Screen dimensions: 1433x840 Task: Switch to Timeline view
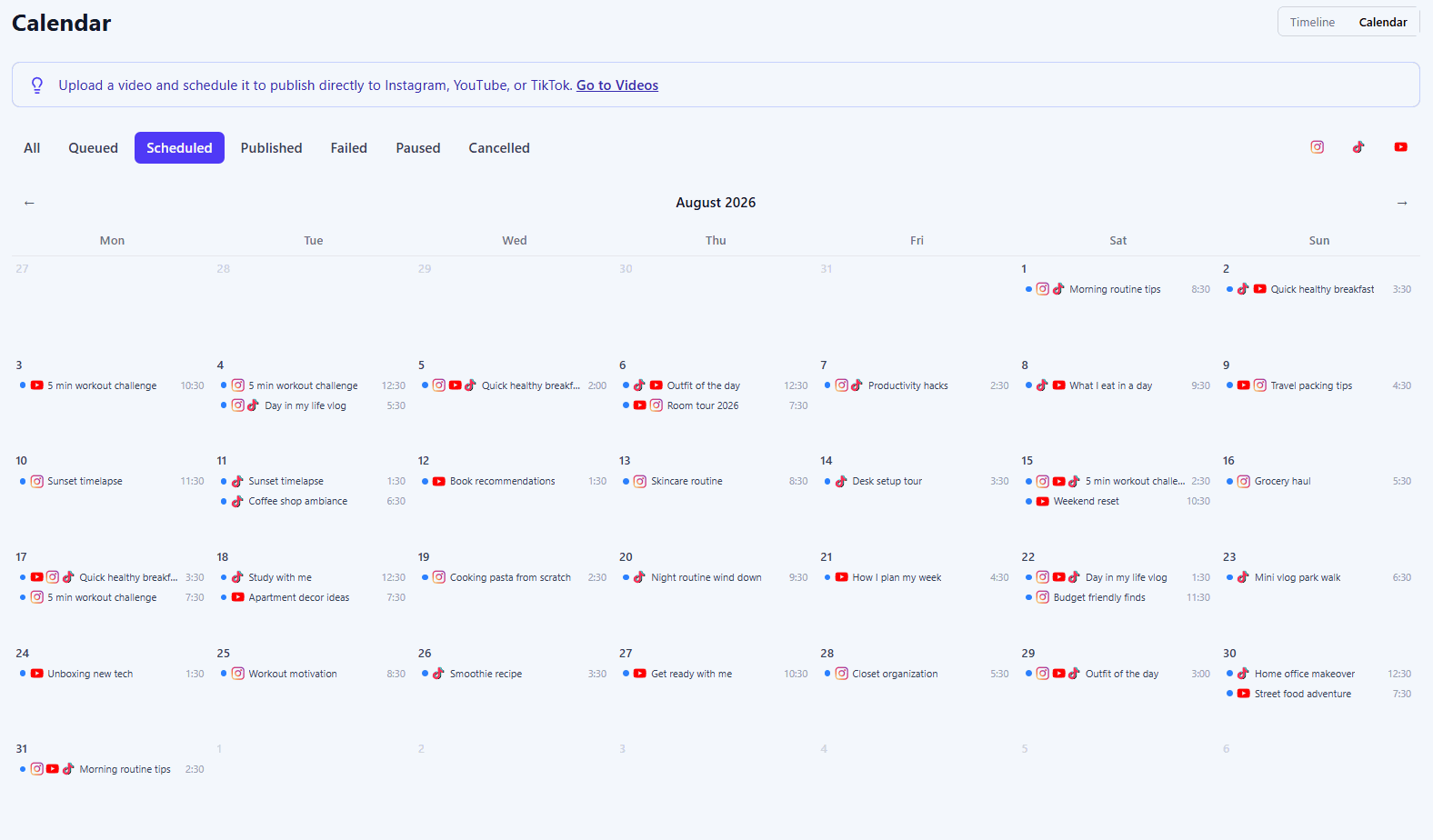pos(1312,22)
